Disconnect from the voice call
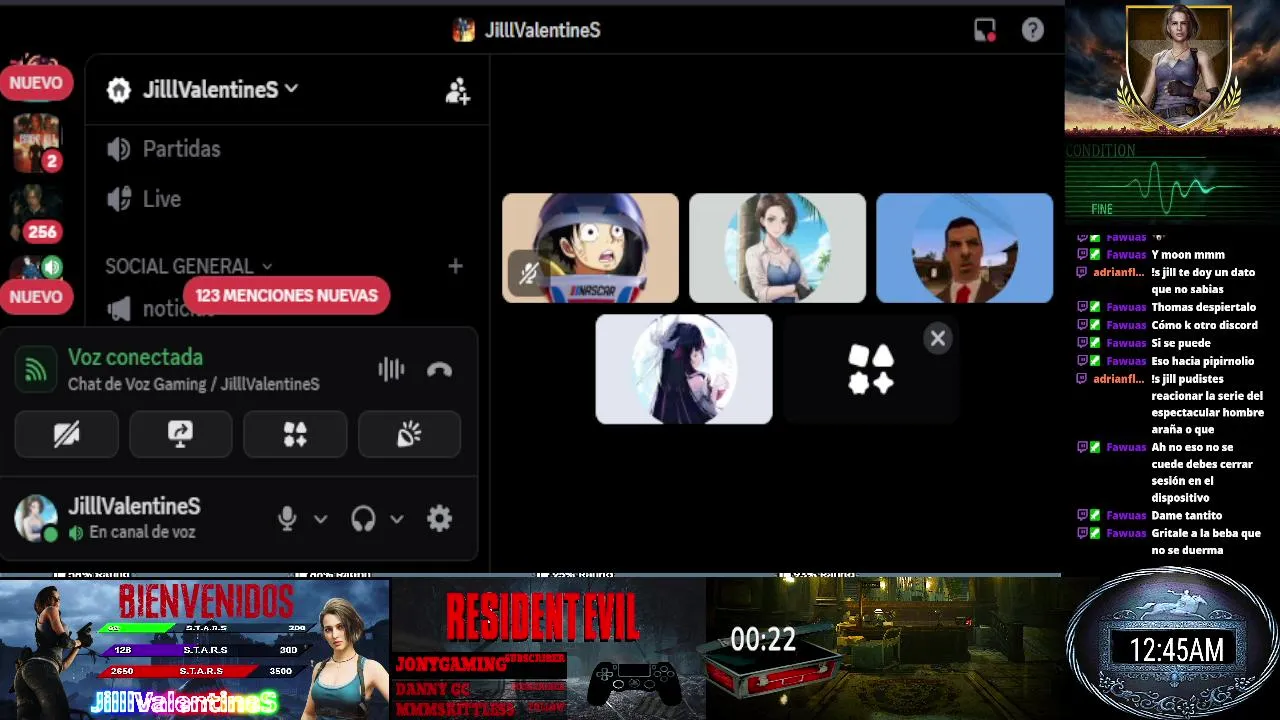Image resolution: width=1280 pixels, height=720 pixels. coord(439,370)
